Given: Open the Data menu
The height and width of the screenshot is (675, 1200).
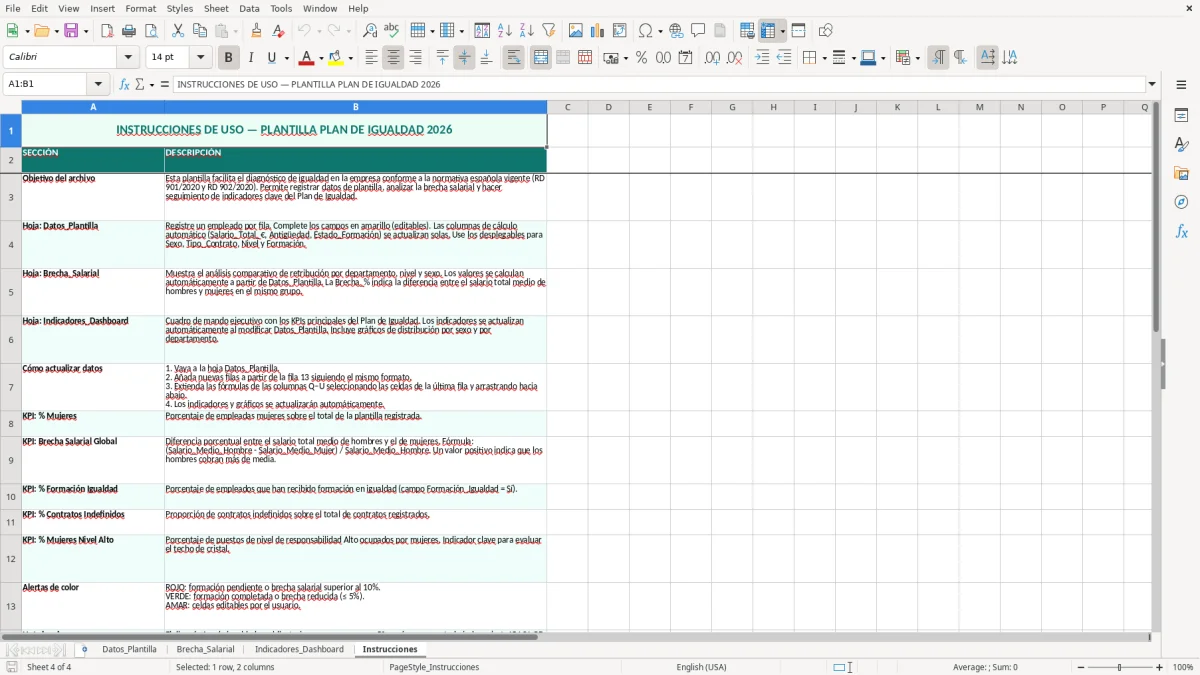Looking at the screenshot, I should click(x=249, y=8).
